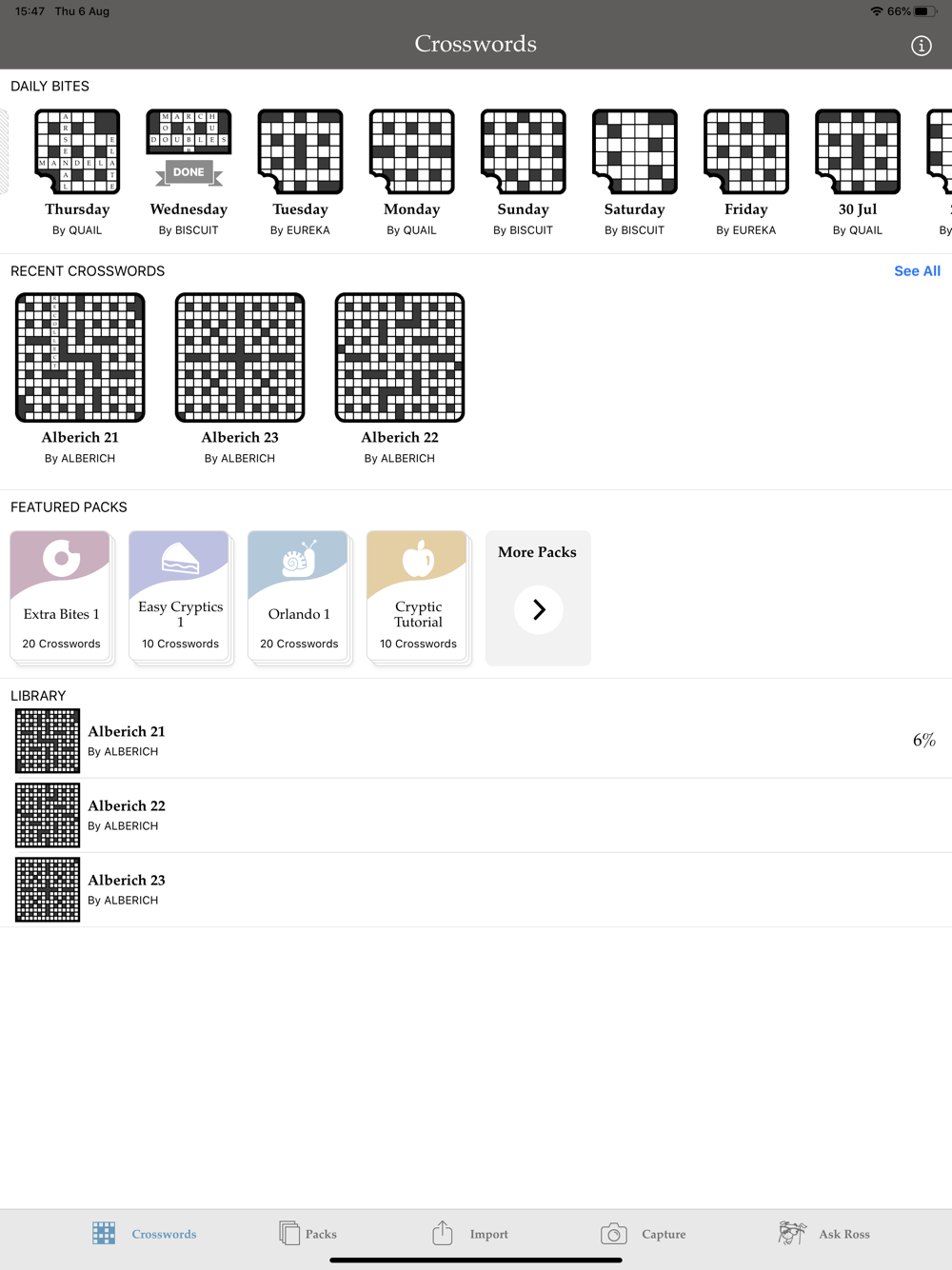
Task: Open Saturday daily bite by Biscuit
Action: (634, 151)
